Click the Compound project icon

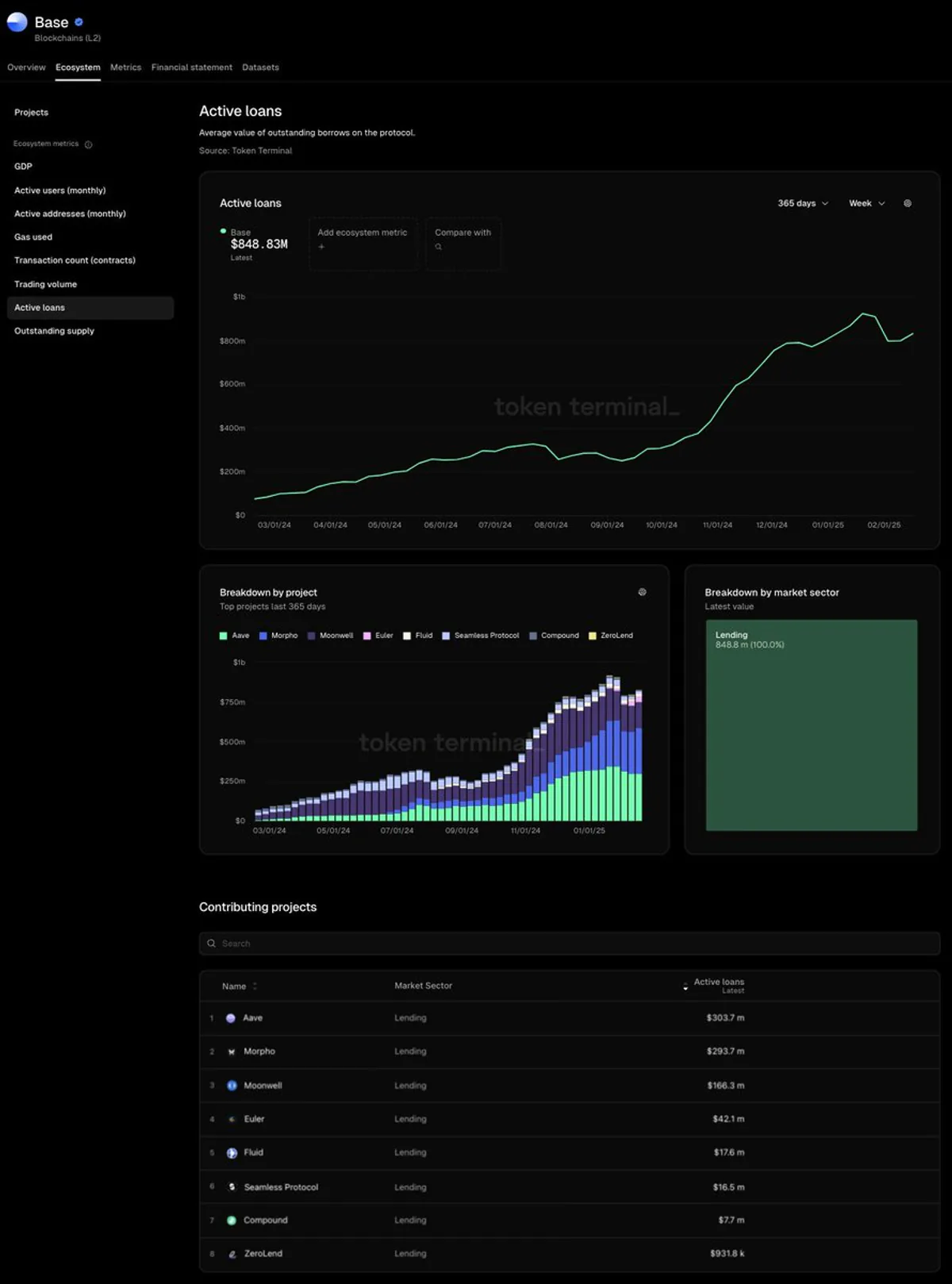point(232,1221)
